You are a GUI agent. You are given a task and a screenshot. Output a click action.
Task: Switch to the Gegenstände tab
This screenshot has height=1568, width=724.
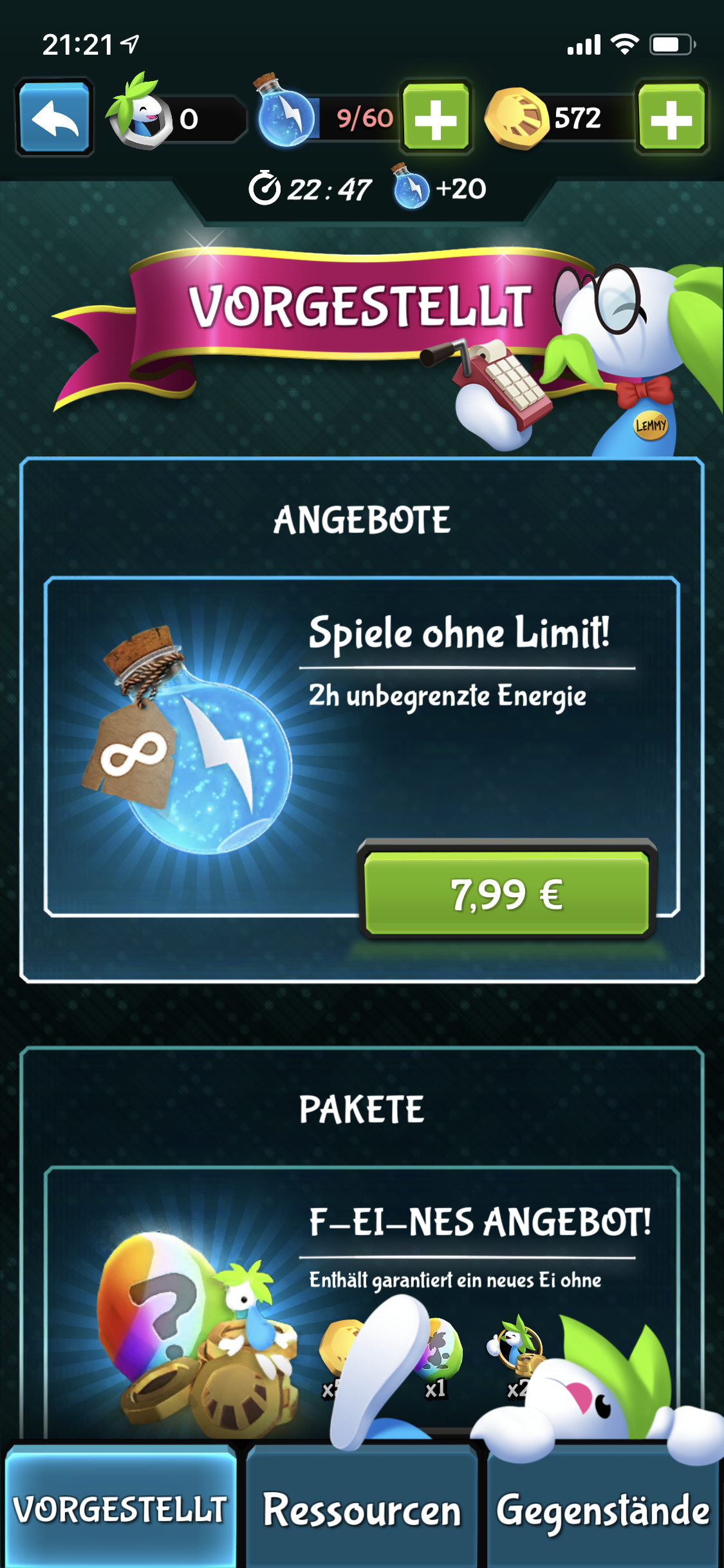pos(603,1508)
